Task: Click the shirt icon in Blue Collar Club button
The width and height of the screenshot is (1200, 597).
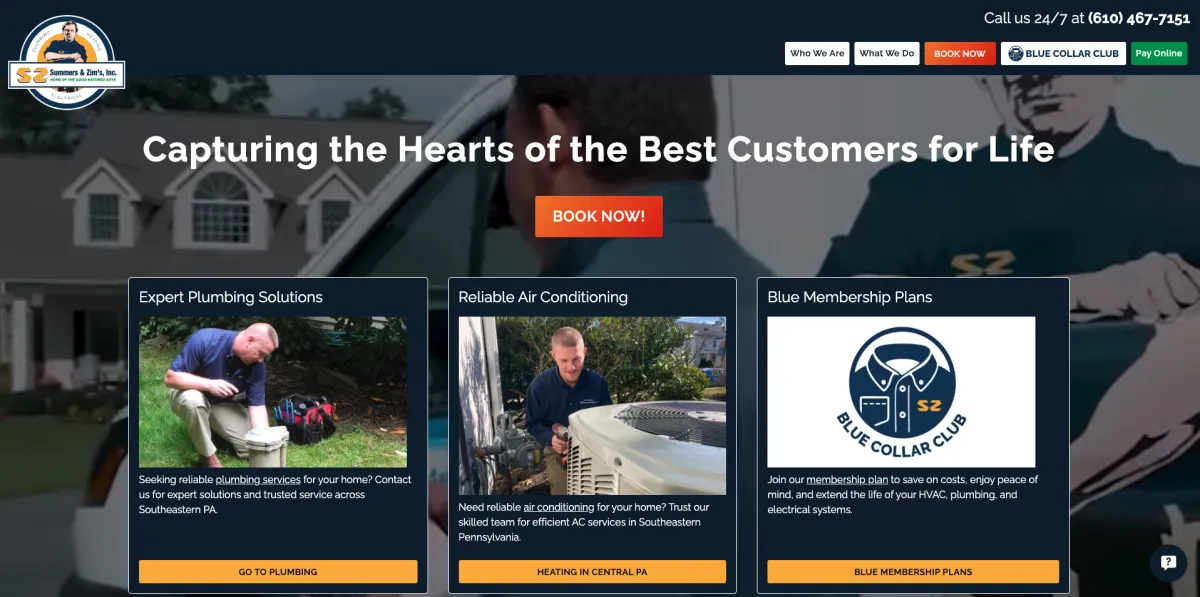Action: (x=1015, y=54)
